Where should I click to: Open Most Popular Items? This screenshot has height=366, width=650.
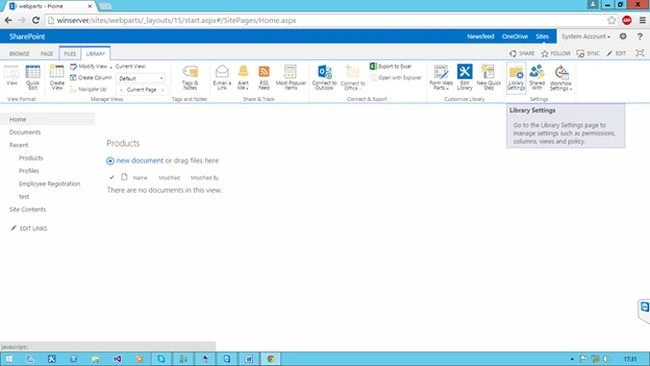point(291,78)
